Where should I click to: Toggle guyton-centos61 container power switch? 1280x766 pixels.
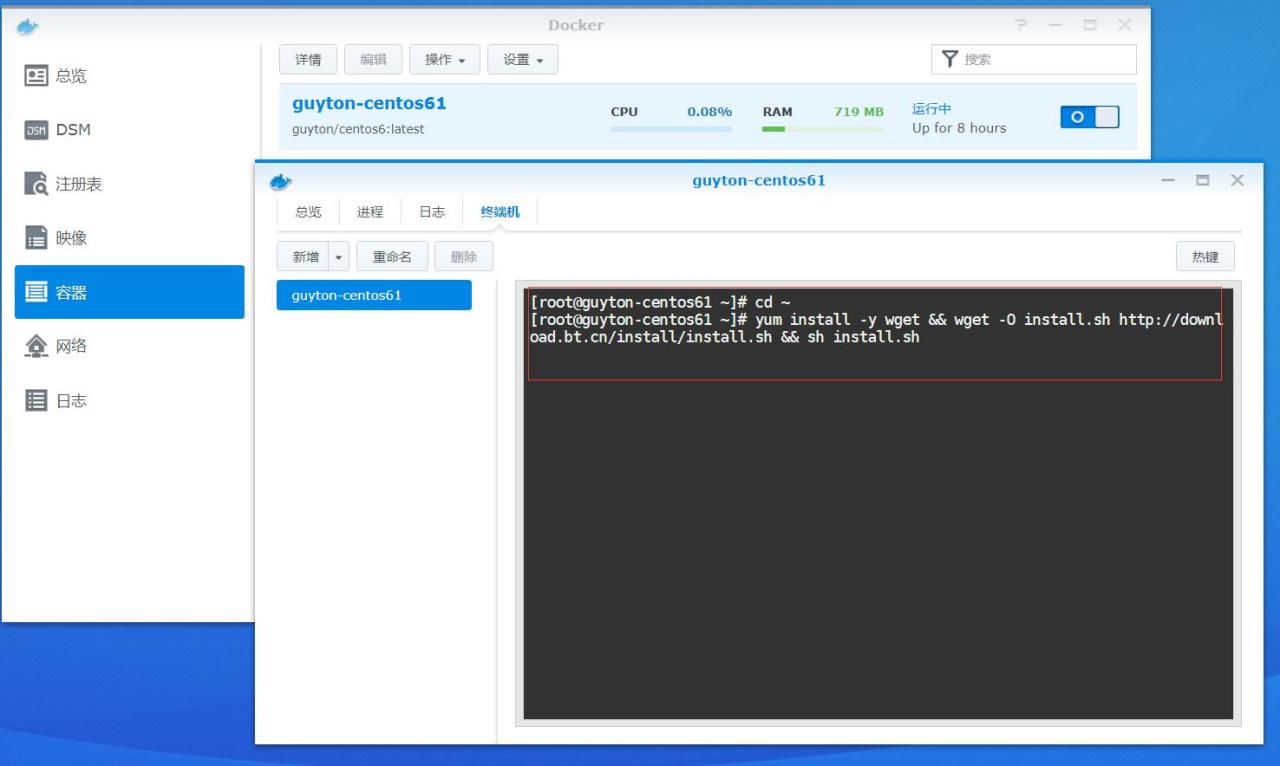coord(1089,117)
